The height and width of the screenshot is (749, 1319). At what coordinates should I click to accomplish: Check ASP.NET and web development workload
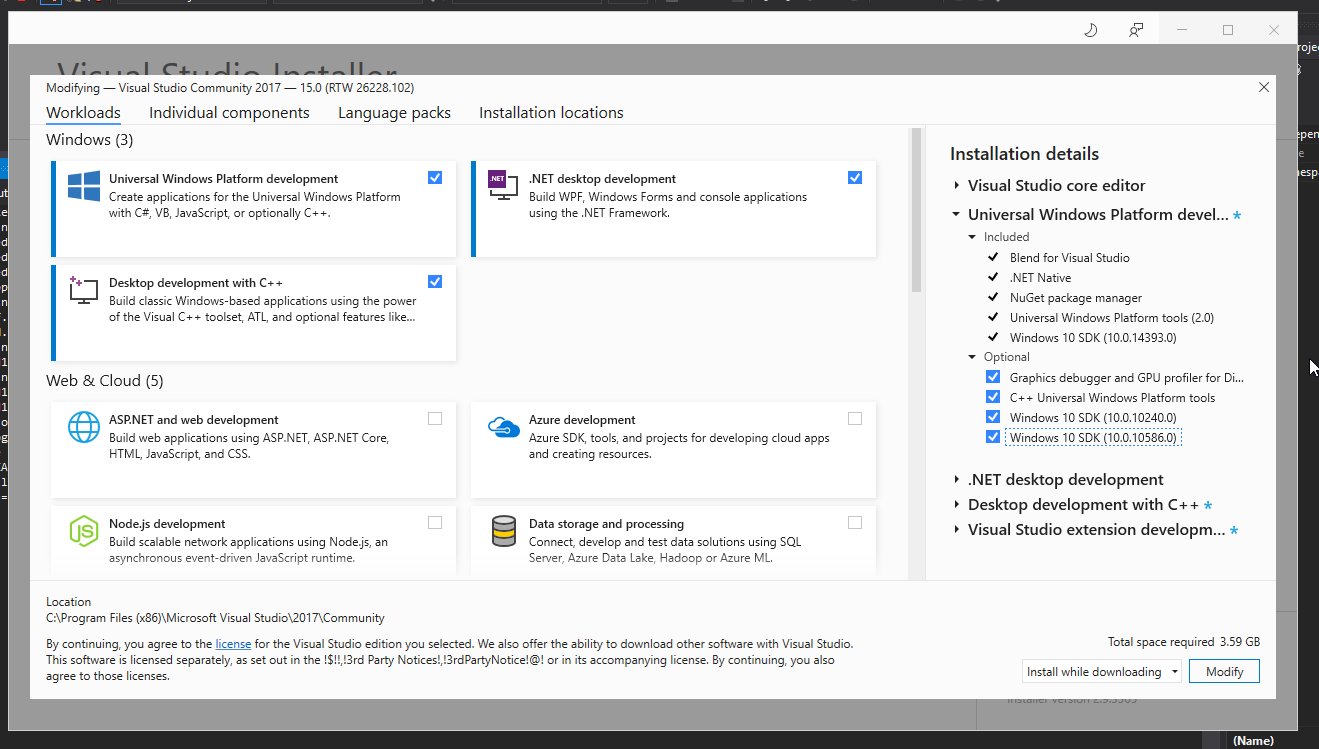(435, 419)
